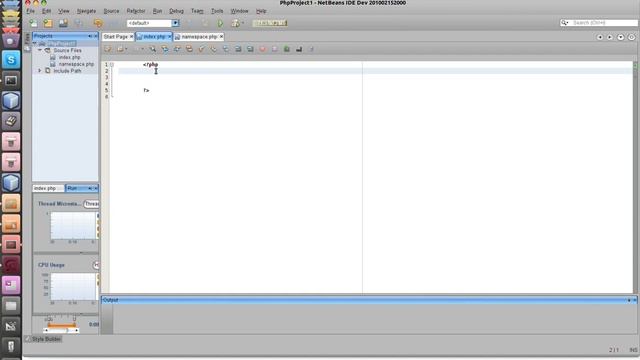The height and width of the screenshot is (360, 640).
Task: Click the orange timeline range slider
Action: tap(61, 325)
